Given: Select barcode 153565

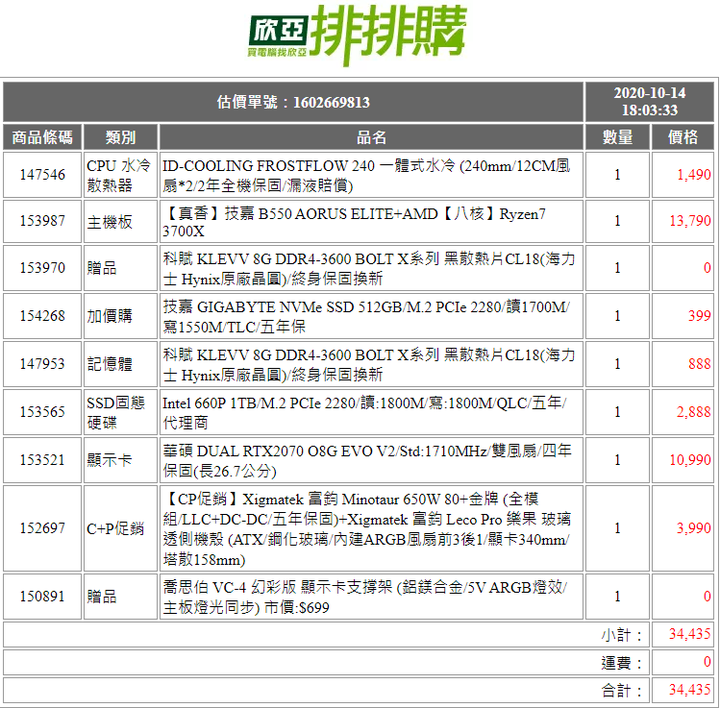Looking at the screenshot, I should 42,412.
